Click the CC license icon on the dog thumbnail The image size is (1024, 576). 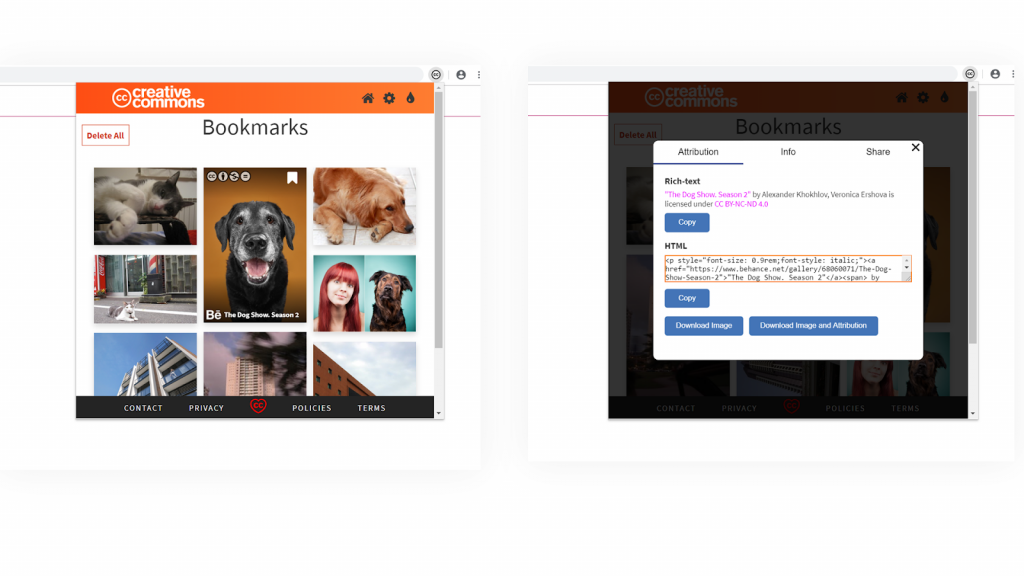[212, 174]
